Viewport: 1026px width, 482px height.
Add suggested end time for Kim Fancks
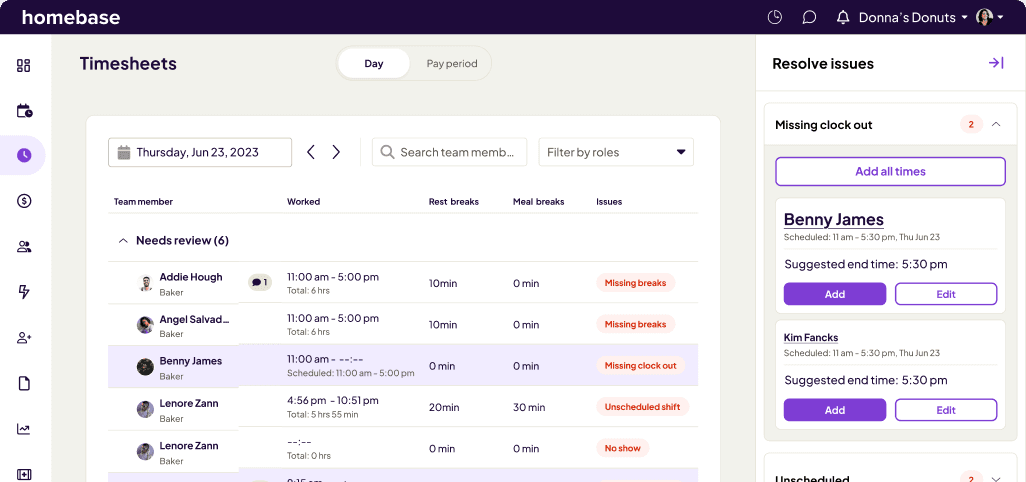[x=834, y=410]
